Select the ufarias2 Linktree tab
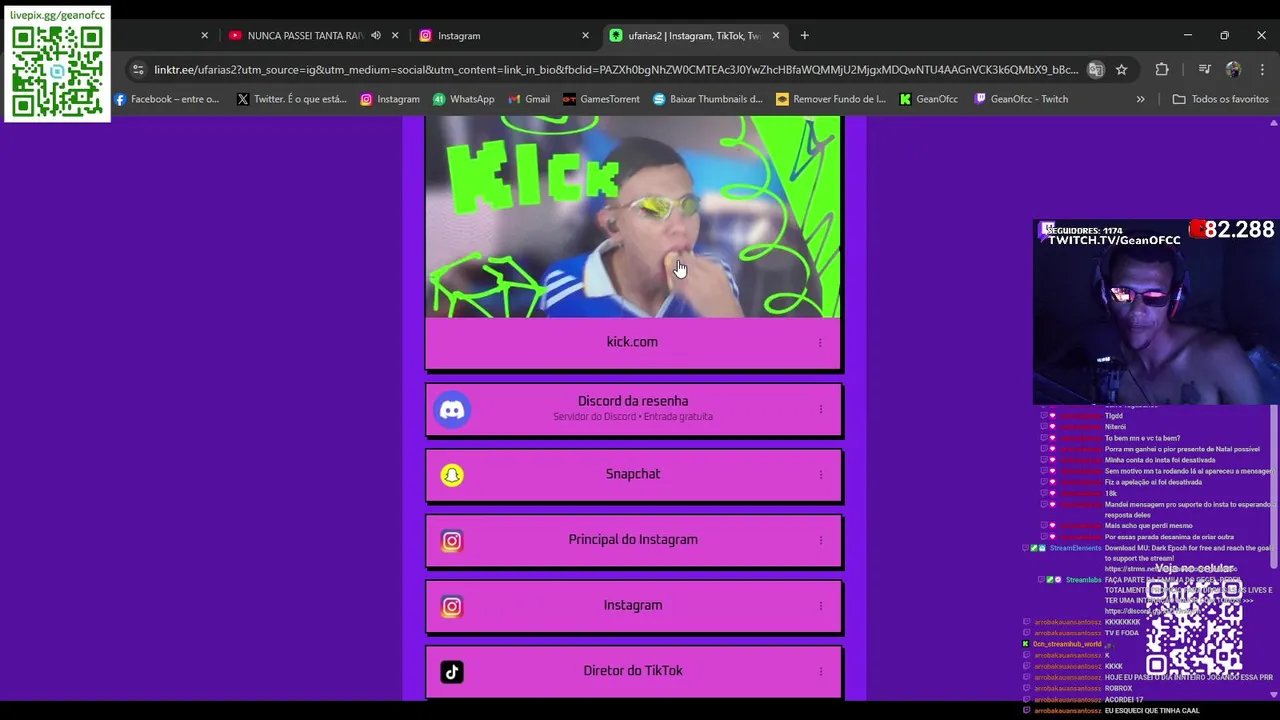This screenshot has width=1280, height=720. (695, 35)
